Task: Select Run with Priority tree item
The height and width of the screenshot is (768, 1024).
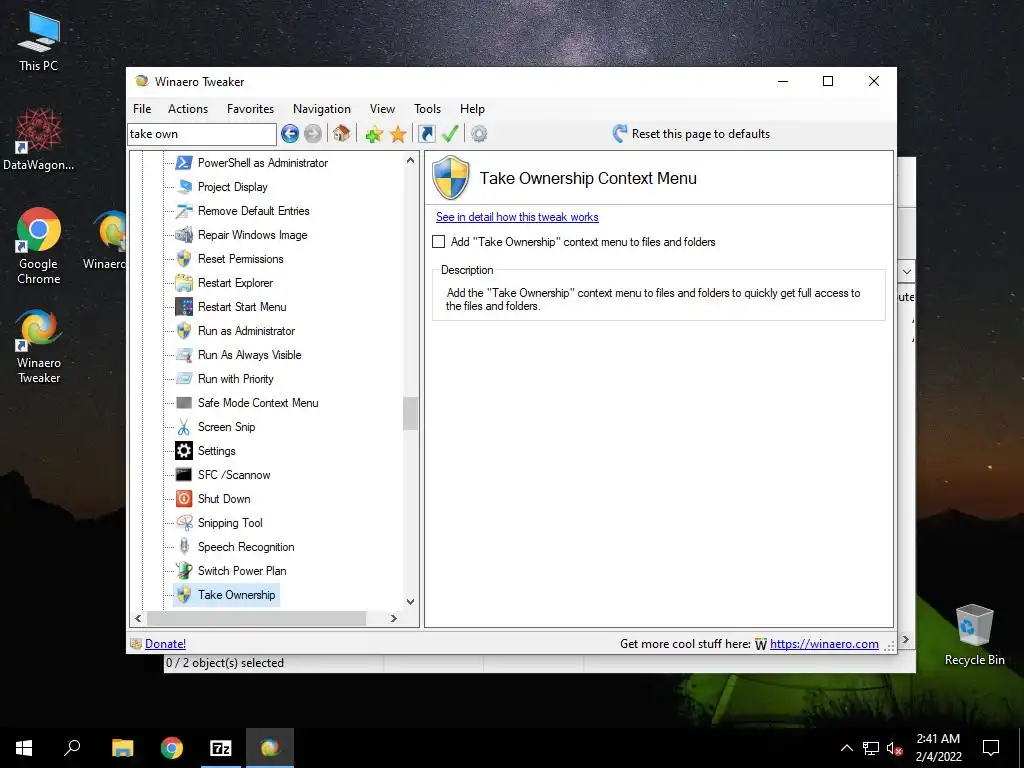Action: [x=236, y=379]
